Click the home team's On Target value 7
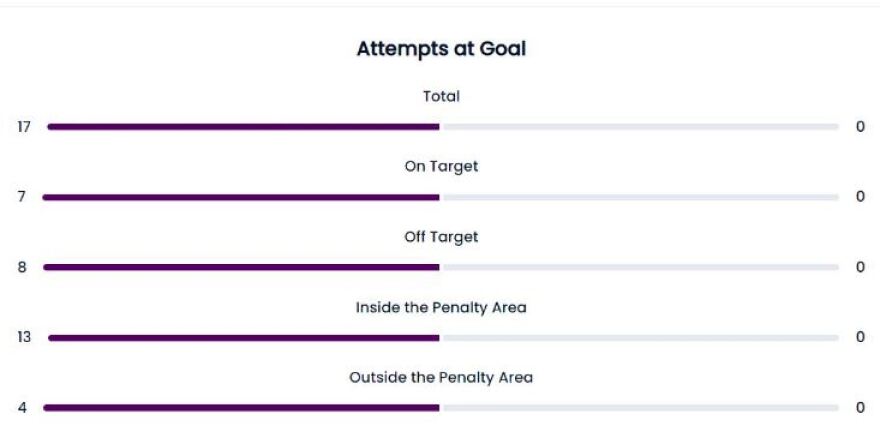The image size is (880, 432). point(21,197)
